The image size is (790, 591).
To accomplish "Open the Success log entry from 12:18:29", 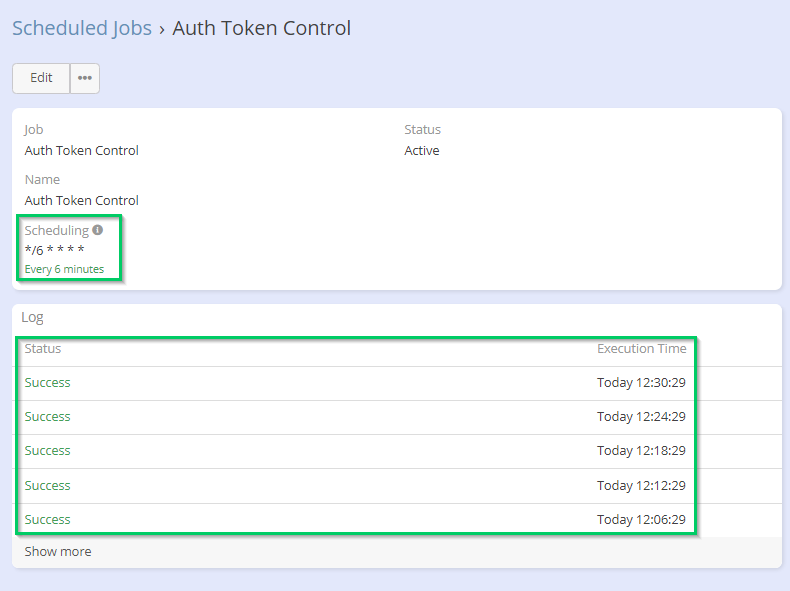I will pyautogui.click(x=47, y=450).
